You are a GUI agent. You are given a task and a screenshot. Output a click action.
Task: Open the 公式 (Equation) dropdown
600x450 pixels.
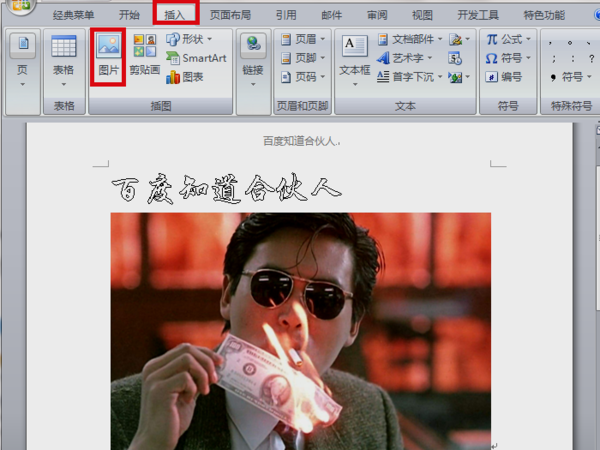point(509,39)
